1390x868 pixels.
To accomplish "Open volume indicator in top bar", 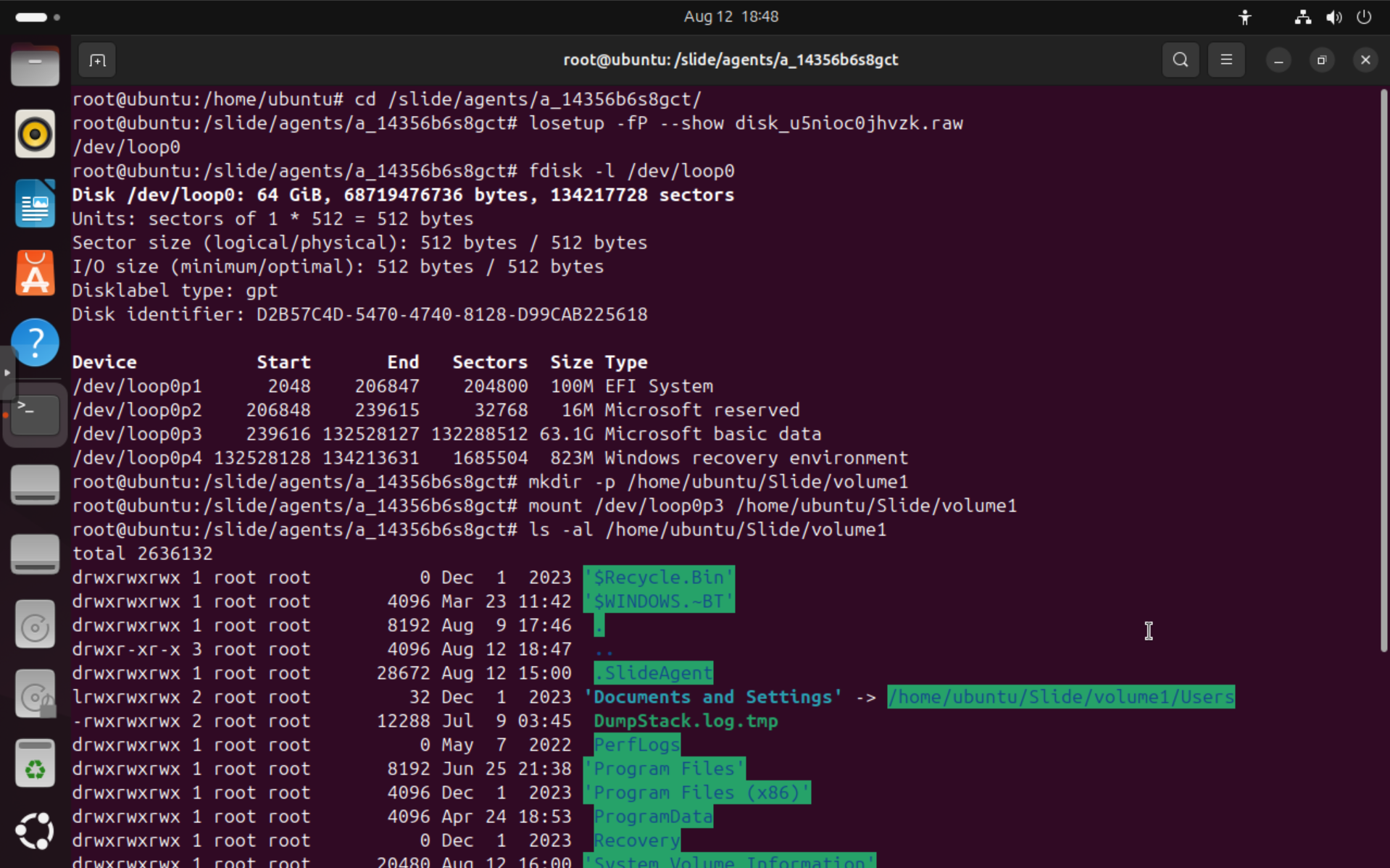I will (1333, 17).
